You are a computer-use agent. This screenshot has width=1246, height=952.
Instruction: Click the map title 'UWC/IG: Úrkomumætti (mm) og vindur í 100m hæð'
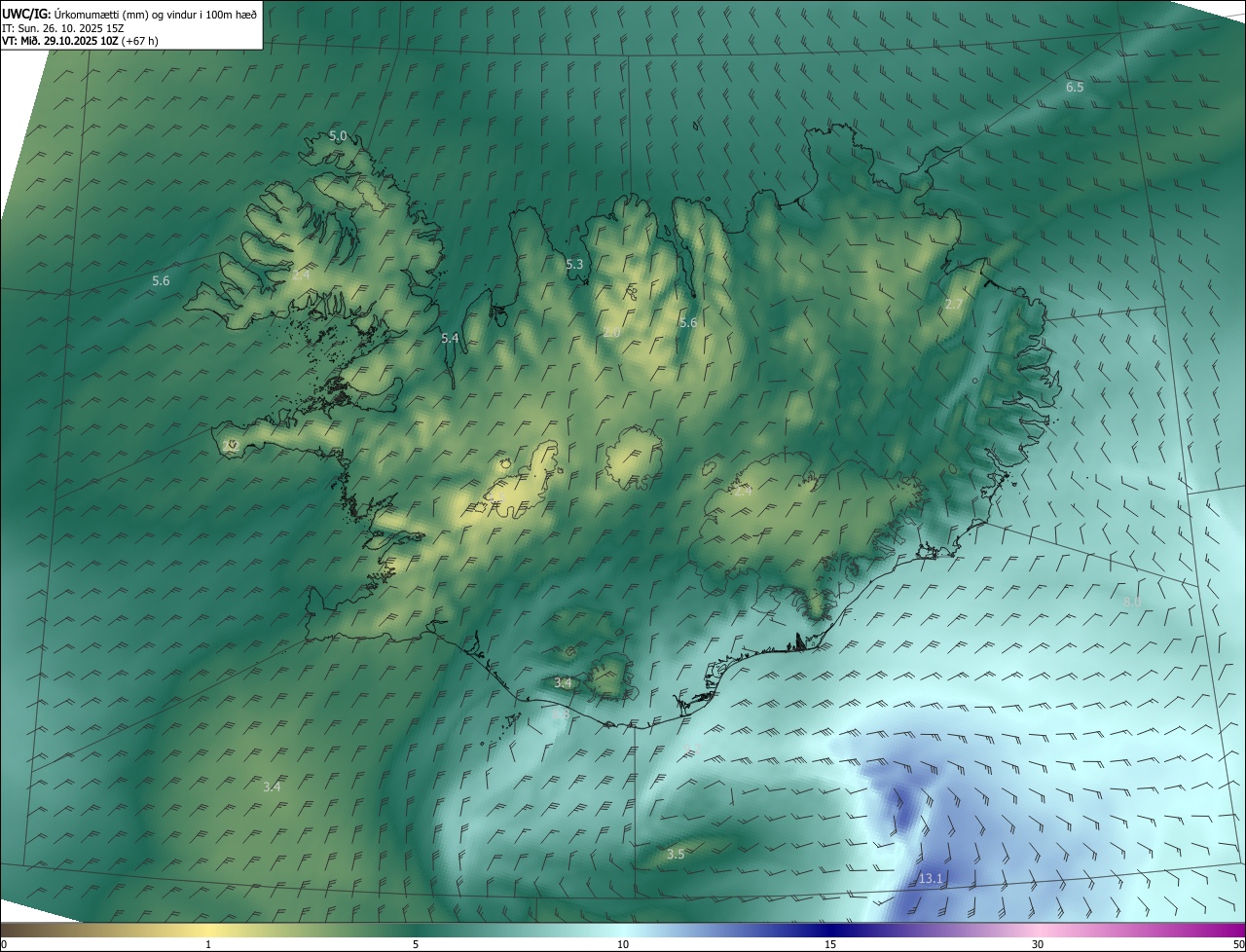coord(129,14)
